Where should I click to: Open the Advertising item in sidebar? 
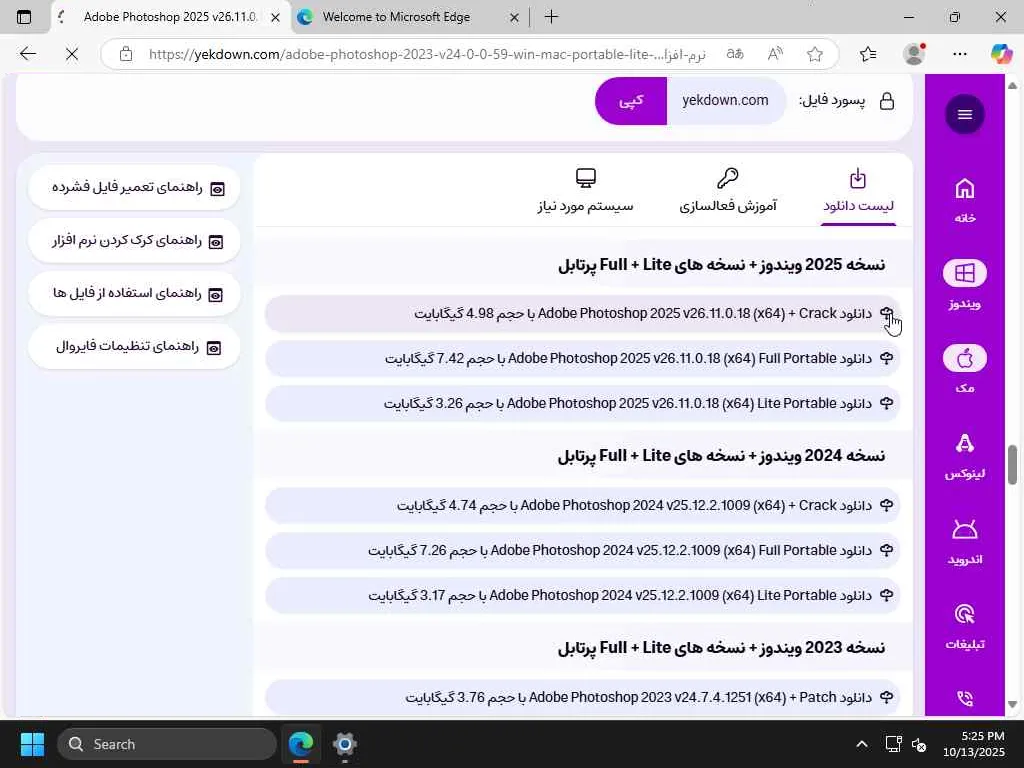pos(965,627)
